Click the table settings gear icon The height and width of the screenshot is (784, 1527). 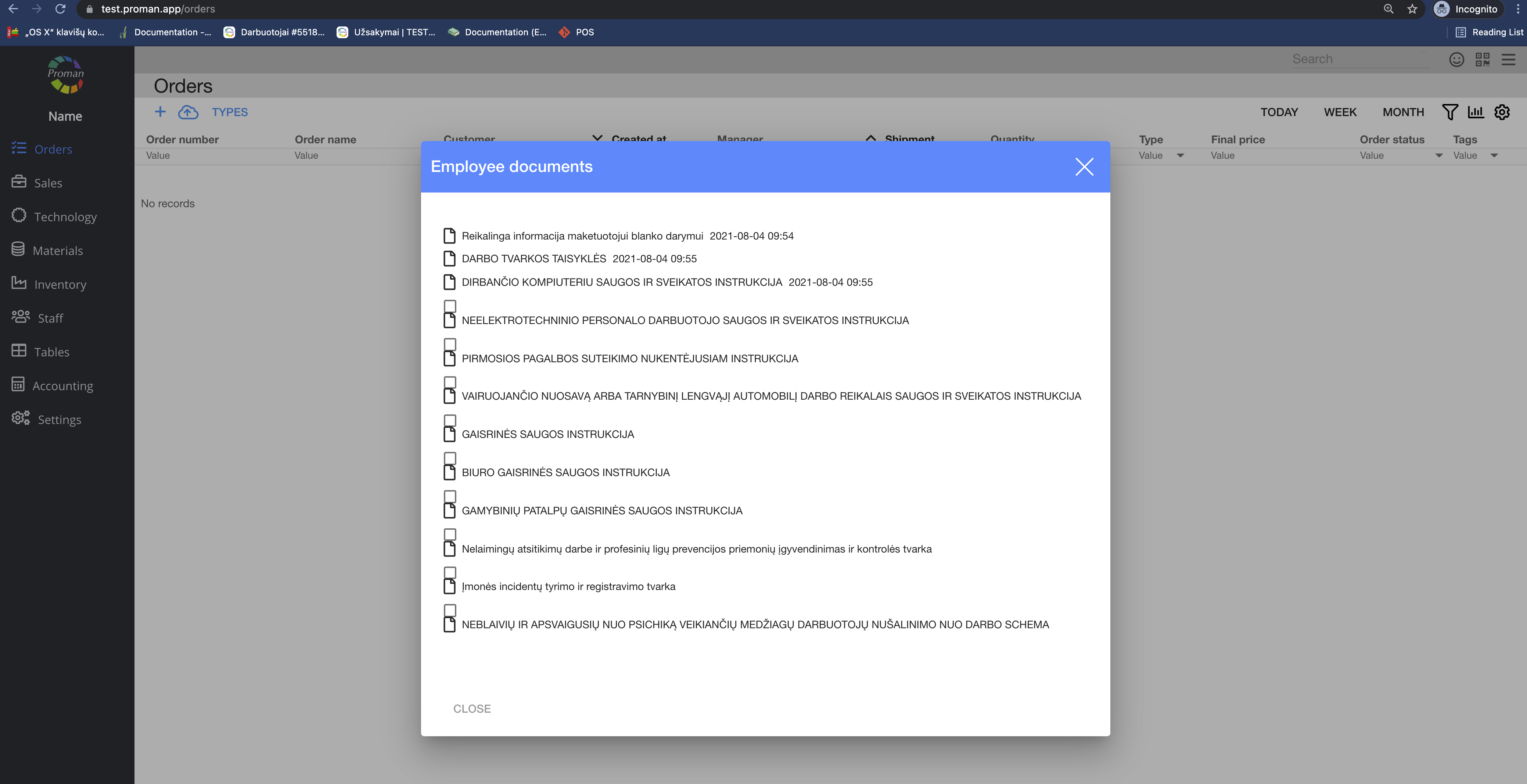pyautogui.click(x=1502, y=112)
